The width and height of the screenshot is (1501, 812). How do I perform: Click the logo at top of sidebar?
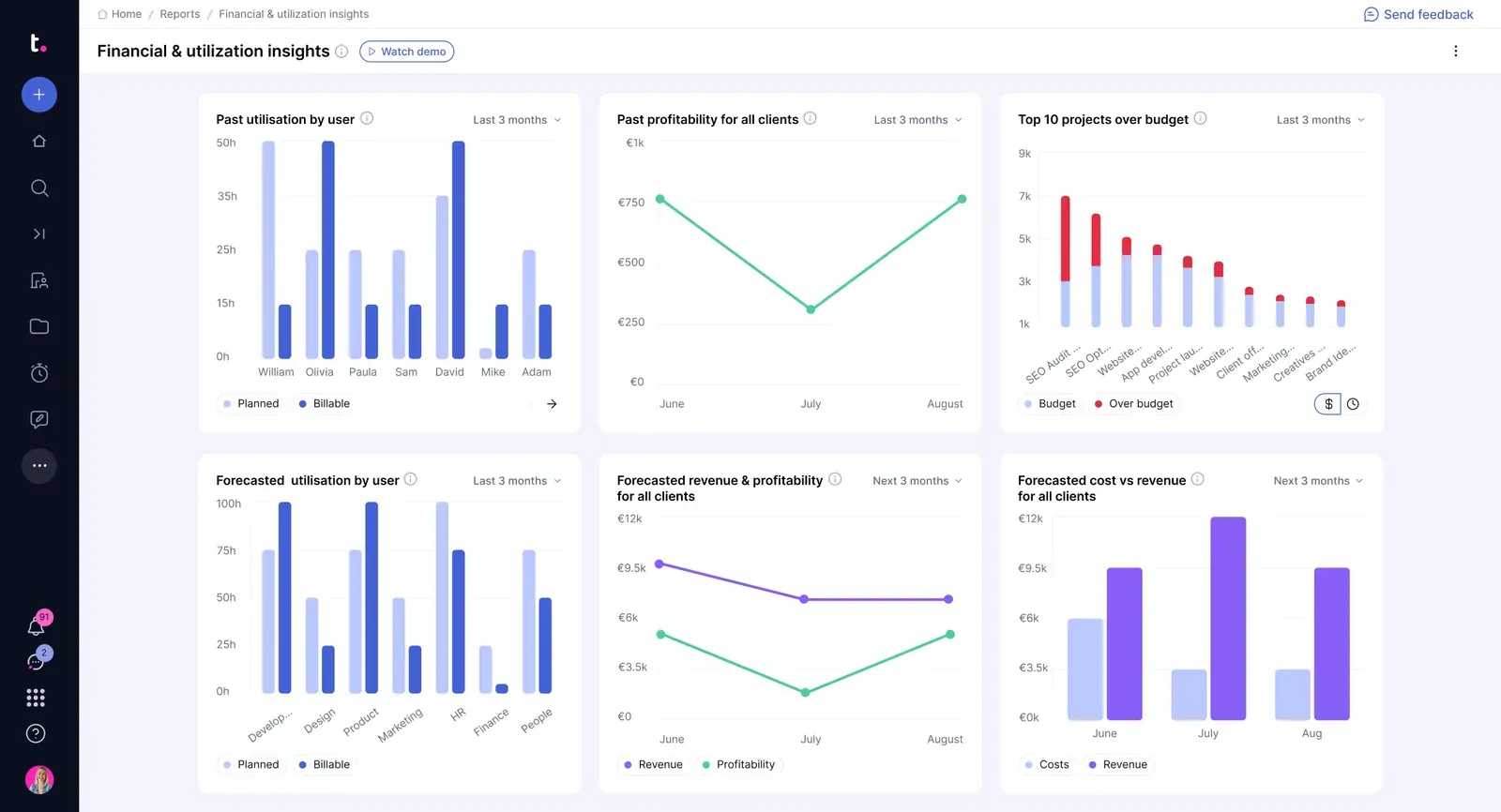click(x=38, y=43)
